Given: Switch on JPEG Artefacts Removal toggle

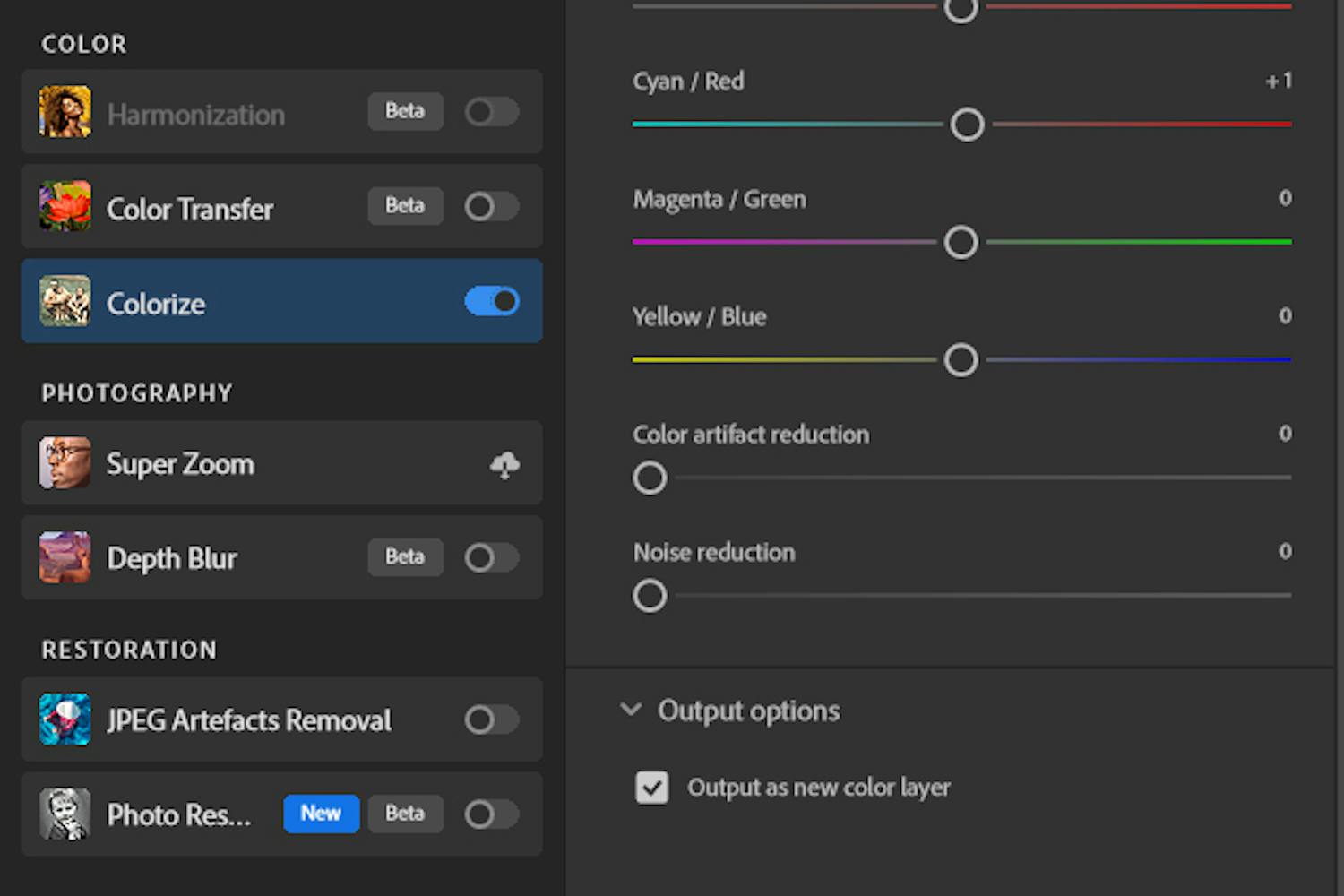Looking at the screenshot, I should tap(491, 719).
